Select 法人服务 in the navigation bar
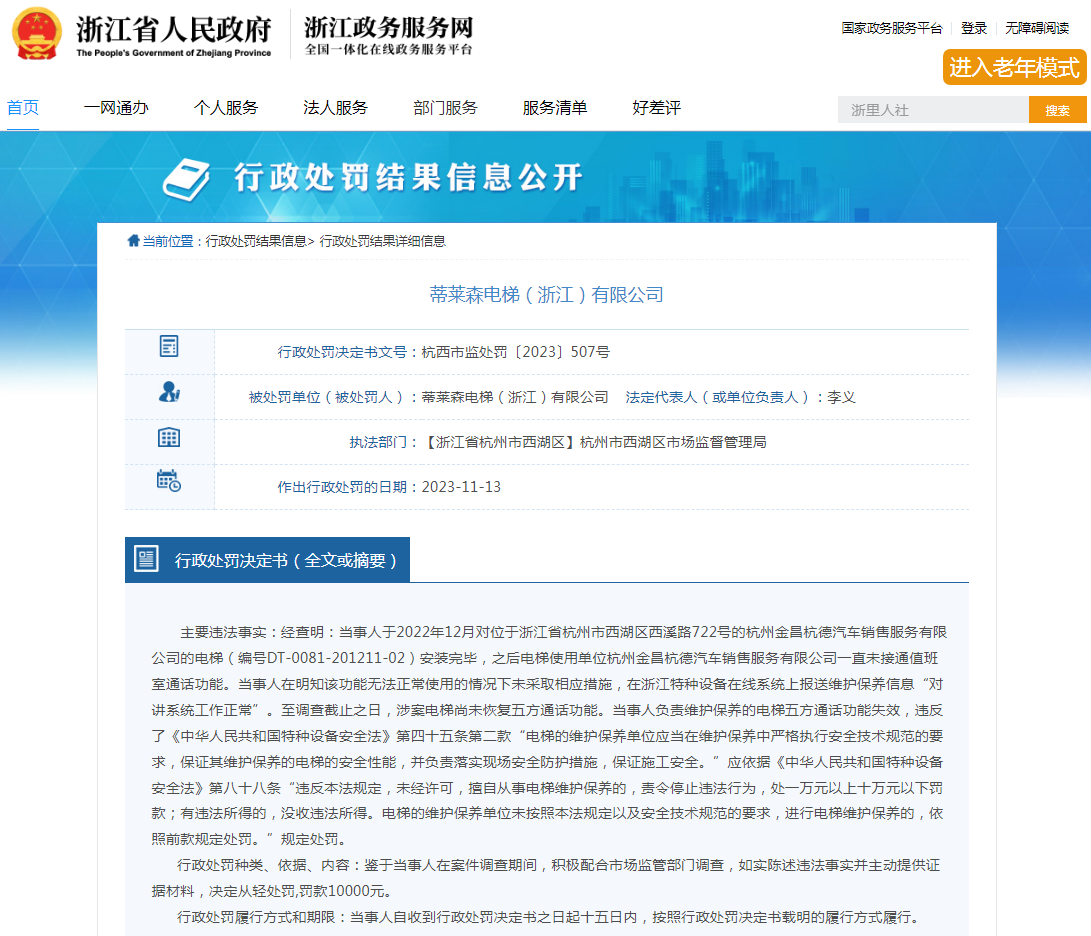1091x936 pixels. [x=335, y=108]
